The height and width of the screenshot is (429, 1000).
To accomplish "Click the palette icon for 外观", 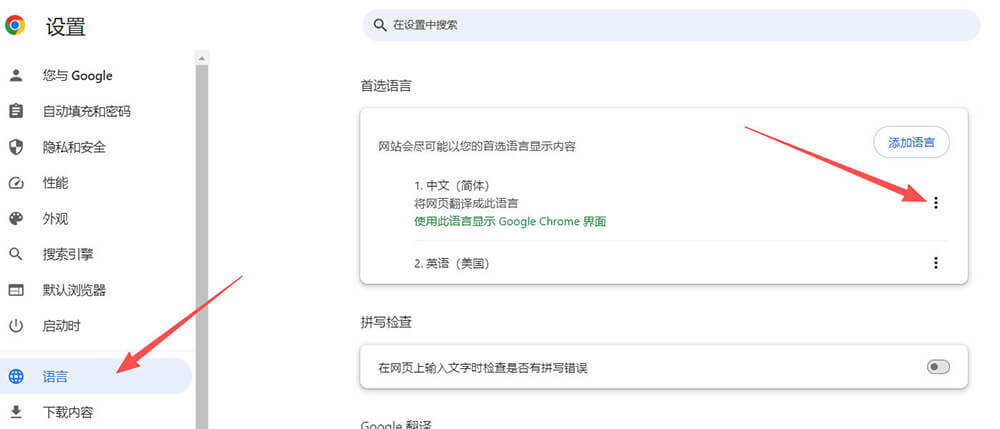I will (15, 219).
